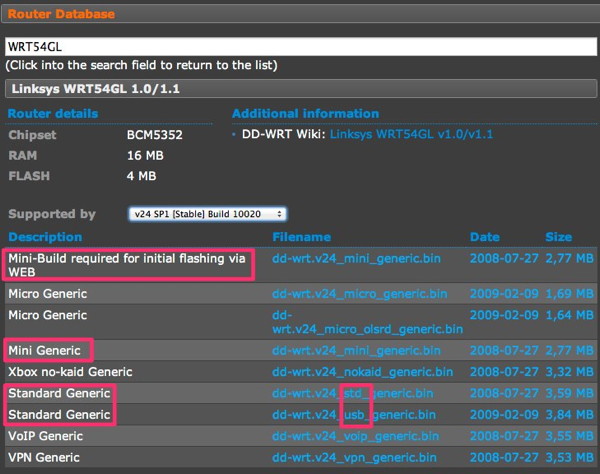
Task: Download dd-wrt.v24_nokaid_generic.bin
Action: tap(362, 372)
